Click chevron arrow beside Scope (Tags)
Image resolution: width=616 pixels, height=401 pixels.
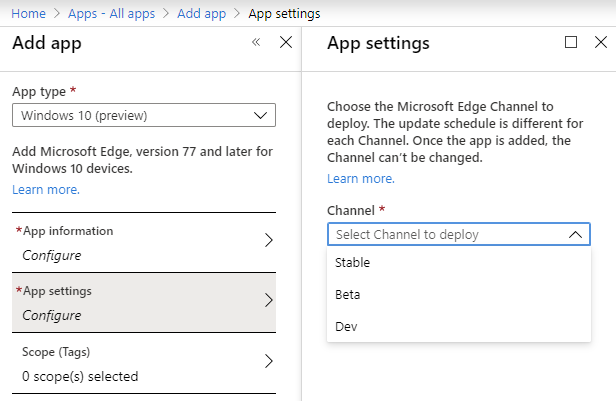click(x=269, y=361)
